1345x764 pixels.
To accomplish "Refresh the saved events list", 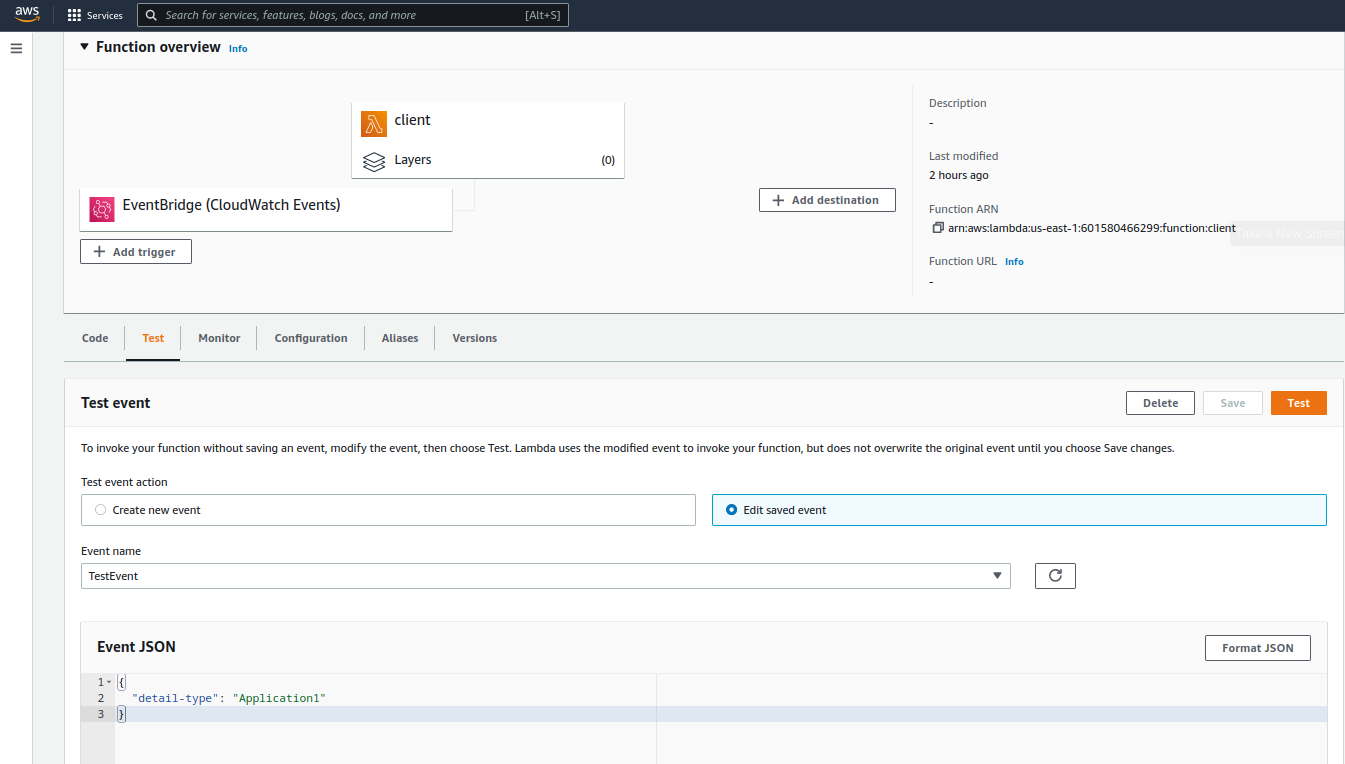I will pos(1055,576).
